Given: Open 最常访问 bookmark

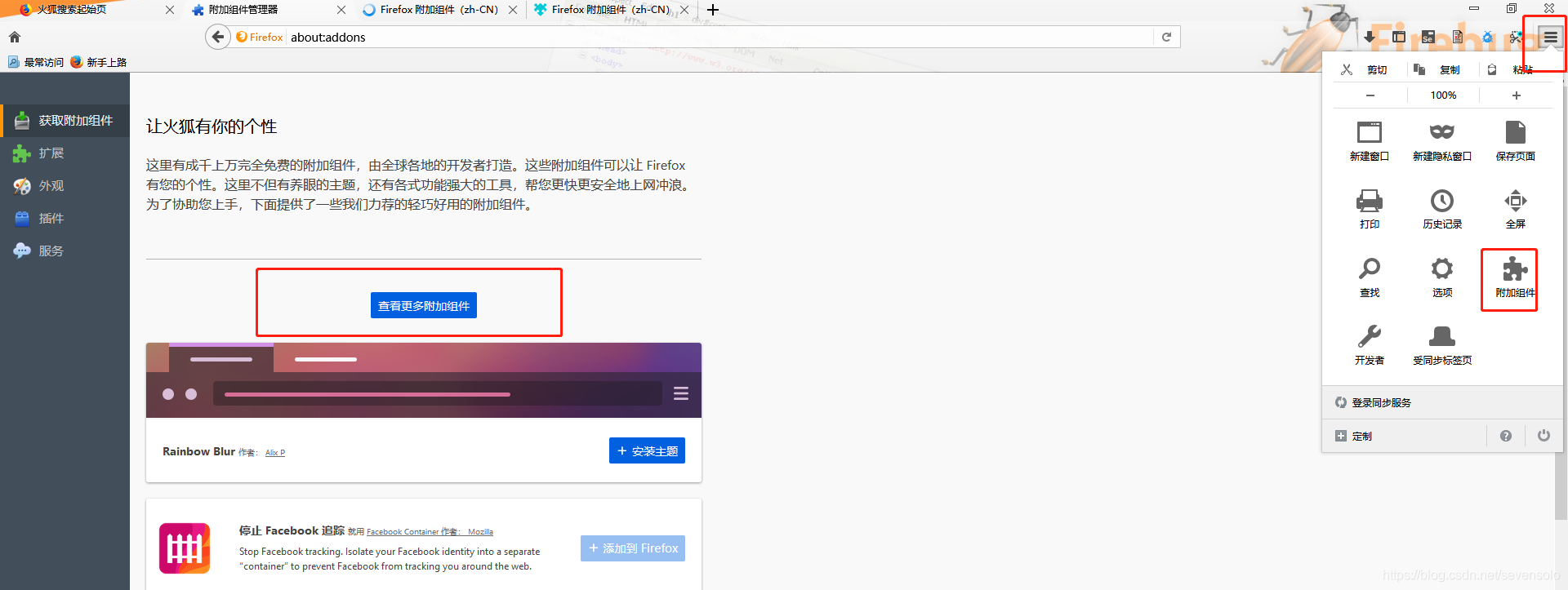Looking at the screenshot, I should tap(35, 62).
